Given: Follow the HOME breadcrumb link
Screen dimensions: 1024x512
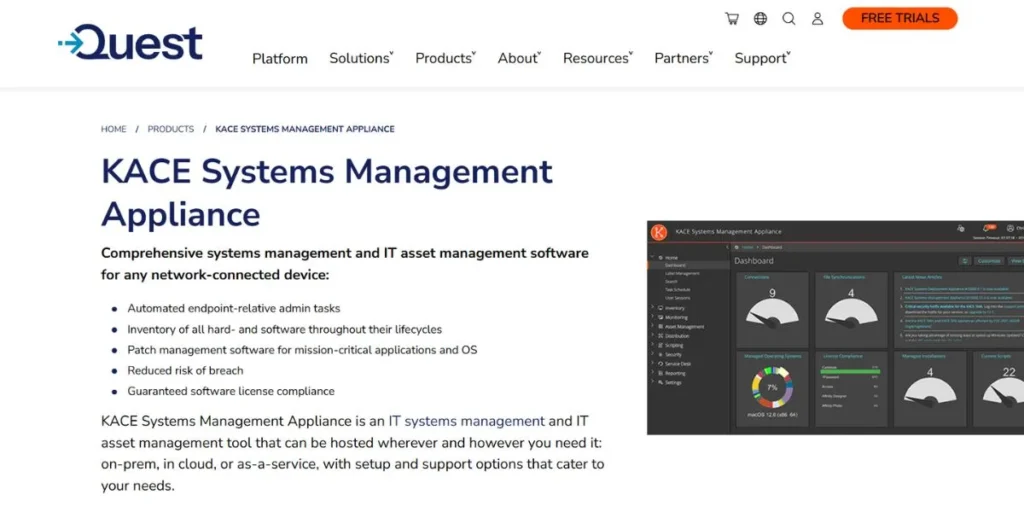Looking at the screenshot, I should 114,129.
